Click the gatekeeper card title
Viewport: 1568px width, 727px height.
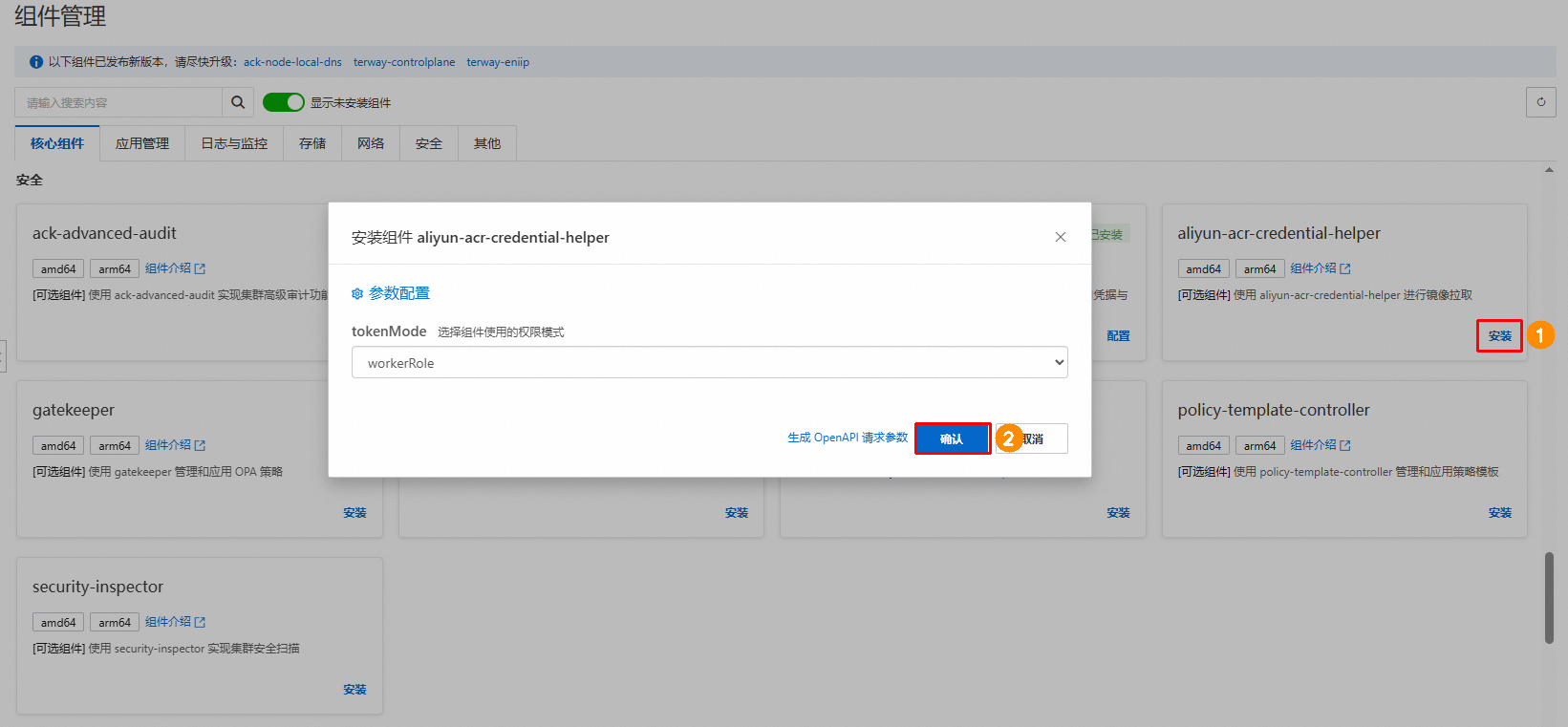[74, 410]
